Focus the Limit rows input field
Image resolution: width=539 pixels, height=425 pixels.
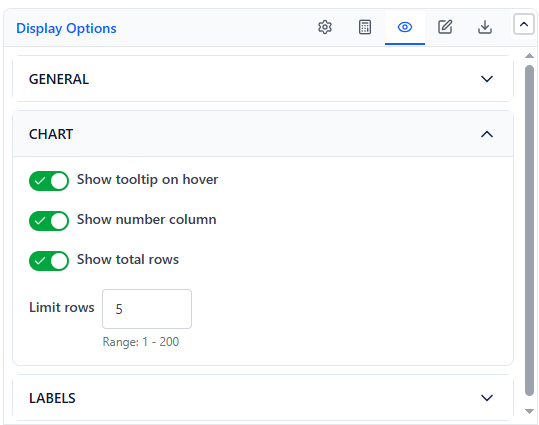point(147,309)
